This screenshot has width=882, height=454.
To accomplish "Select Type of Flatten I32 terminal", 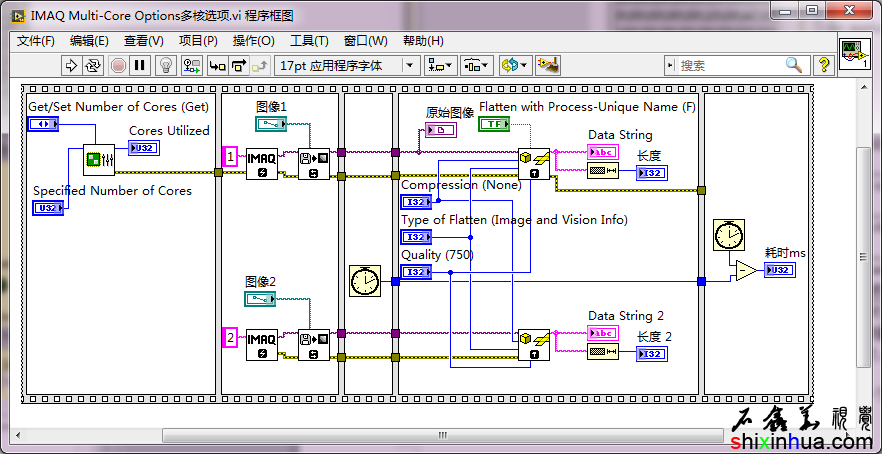I will pos(416,237).
